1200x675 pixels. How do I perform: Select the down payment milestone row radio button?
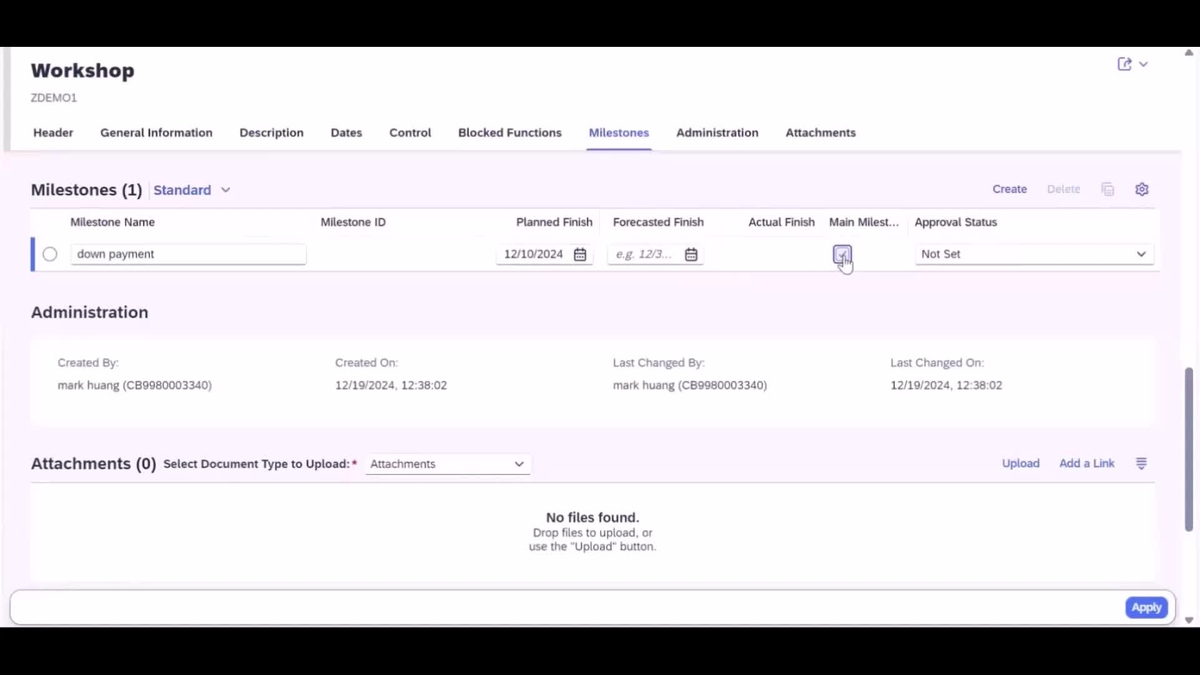pyautogui.click(x=49, y=254)
